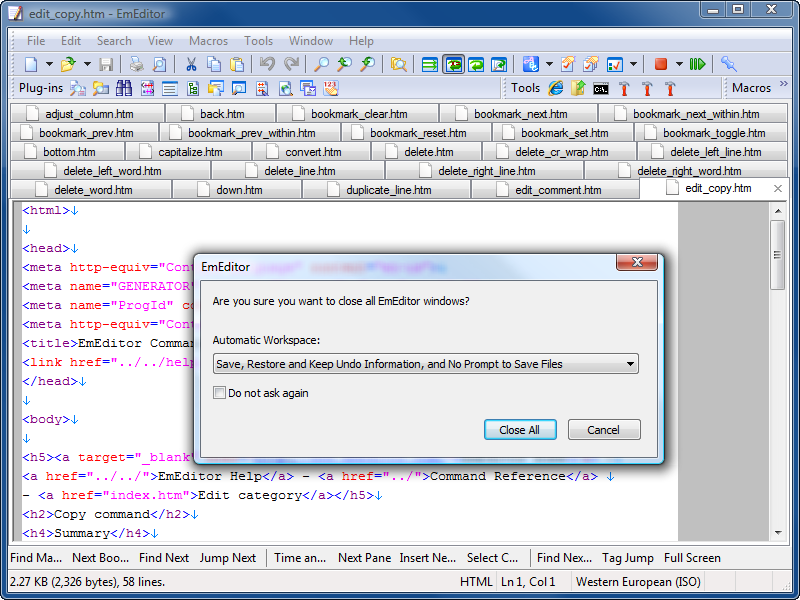Click the binoculars plug-in icon

(123, 88)
